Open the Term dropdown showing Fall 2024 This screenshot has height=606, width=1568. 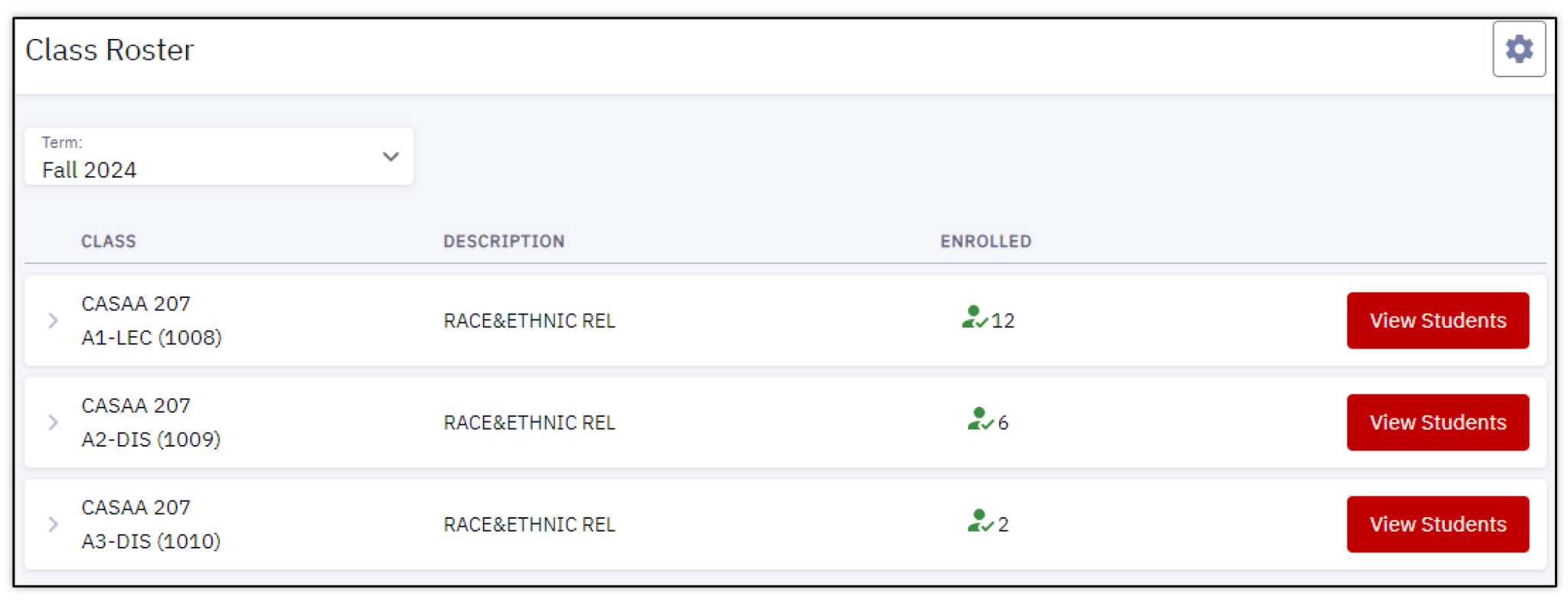pyautogui.click(x=219, y=156)
